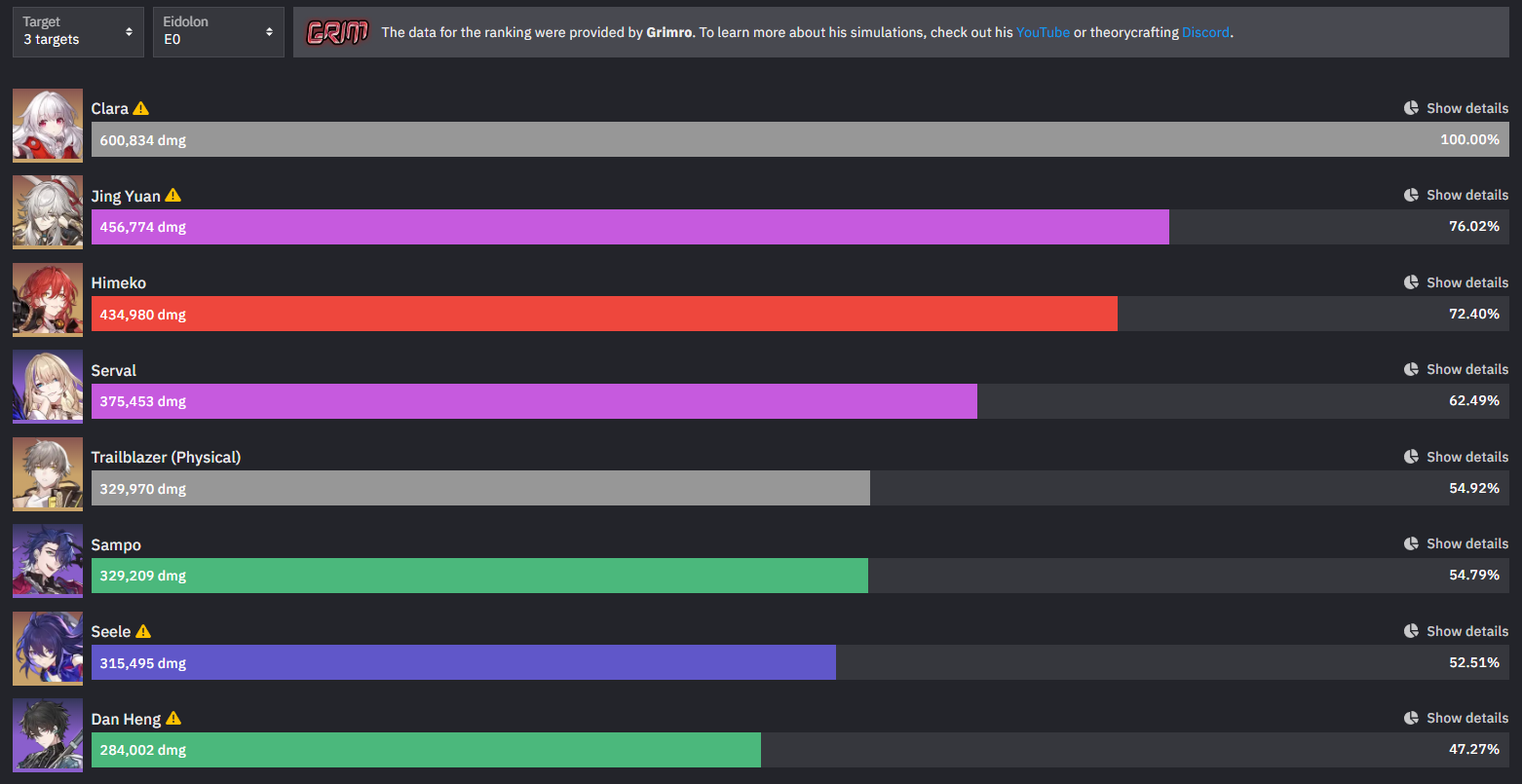The image size is (1522, 784).
Task: Open the YouTube link
Action: coord(1043,32)
